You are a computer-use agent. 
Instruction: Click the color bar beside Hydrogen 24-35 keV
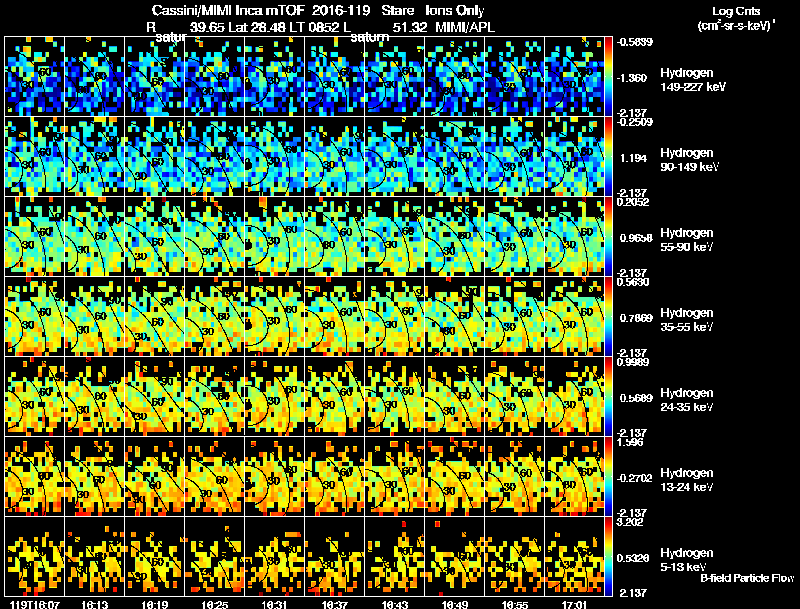(608, 397)
